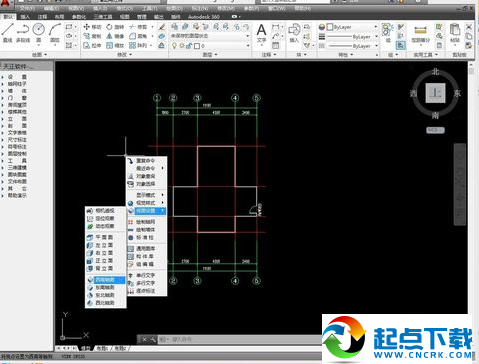
Task: Toggle the layer freeze sun icon
Action: [182, 46]
